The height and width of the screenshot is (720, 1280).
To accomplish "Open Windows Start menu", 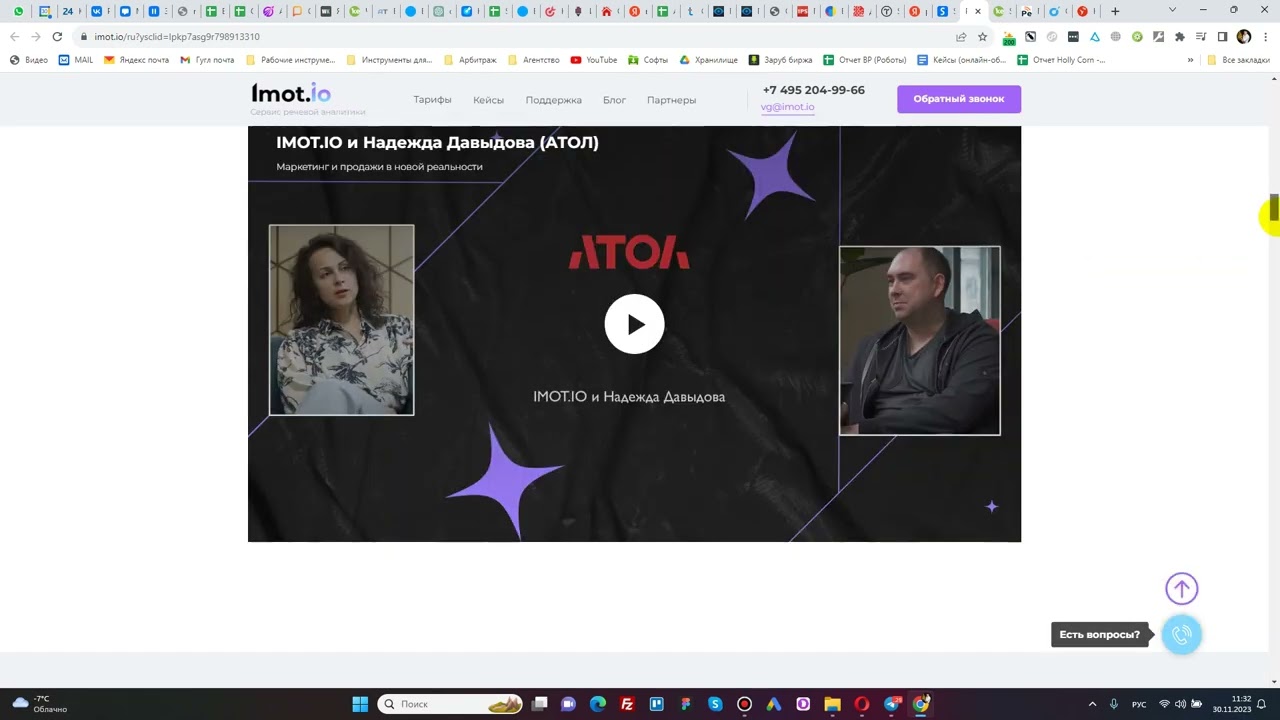I will [360, 704].
